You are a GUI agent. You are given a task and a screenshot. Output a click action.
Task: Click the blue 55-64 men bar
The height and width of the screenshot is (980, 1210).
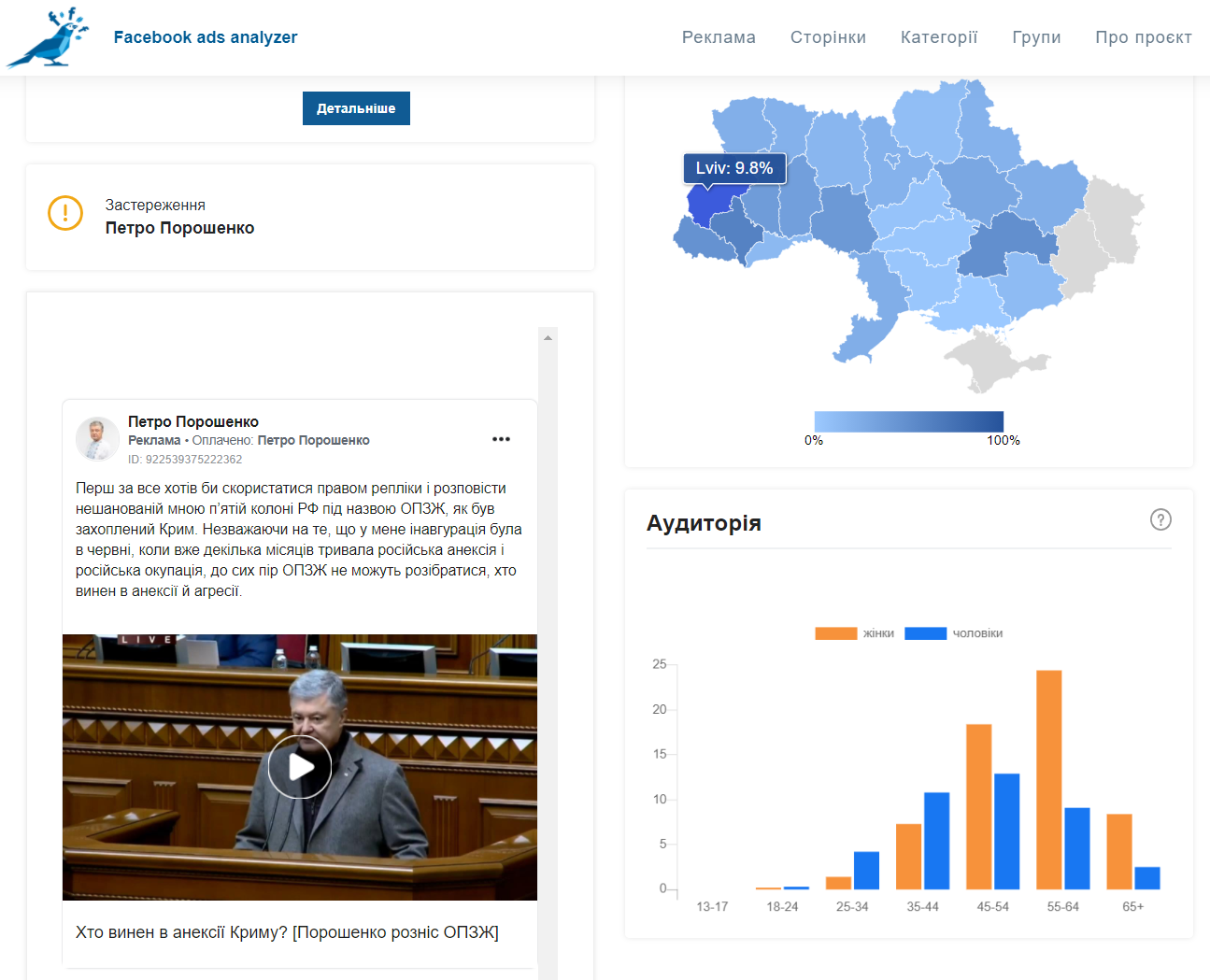[x=1077, y=848]
